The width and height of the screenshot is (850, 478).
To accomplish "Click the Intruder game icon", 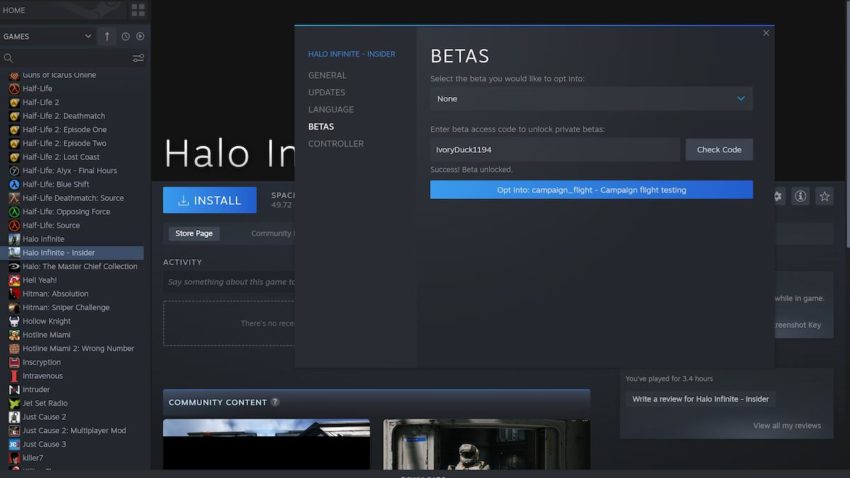I will (14, 389).
